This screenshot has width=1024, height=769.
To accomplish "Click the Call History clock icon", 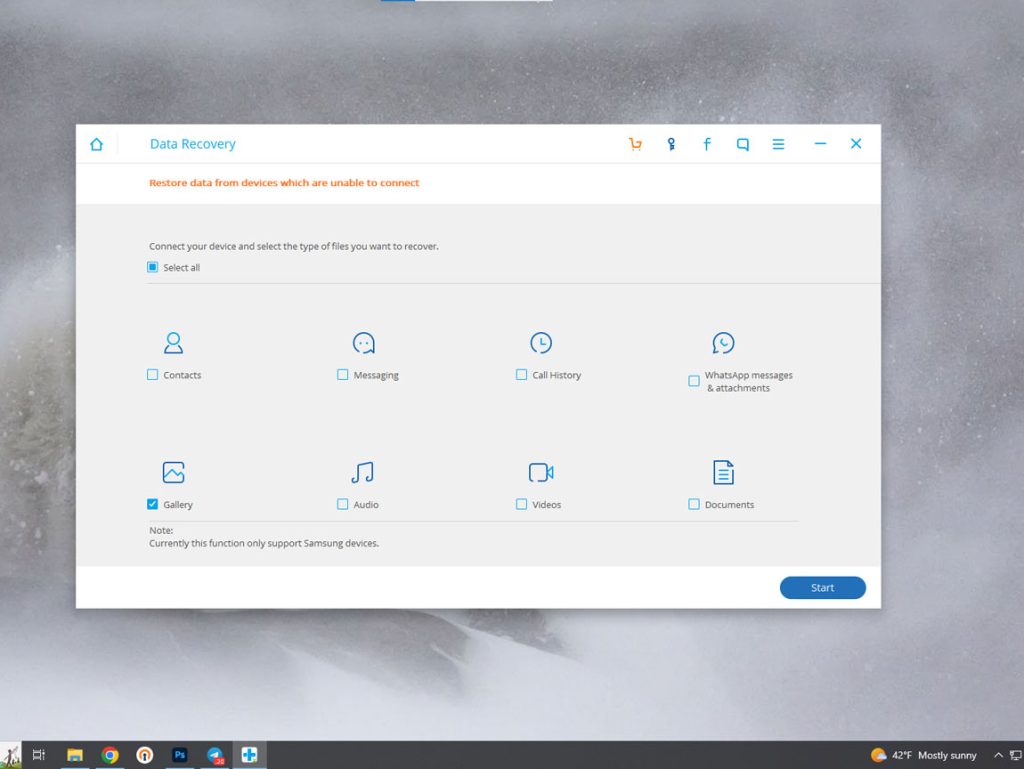I will 541,343.
